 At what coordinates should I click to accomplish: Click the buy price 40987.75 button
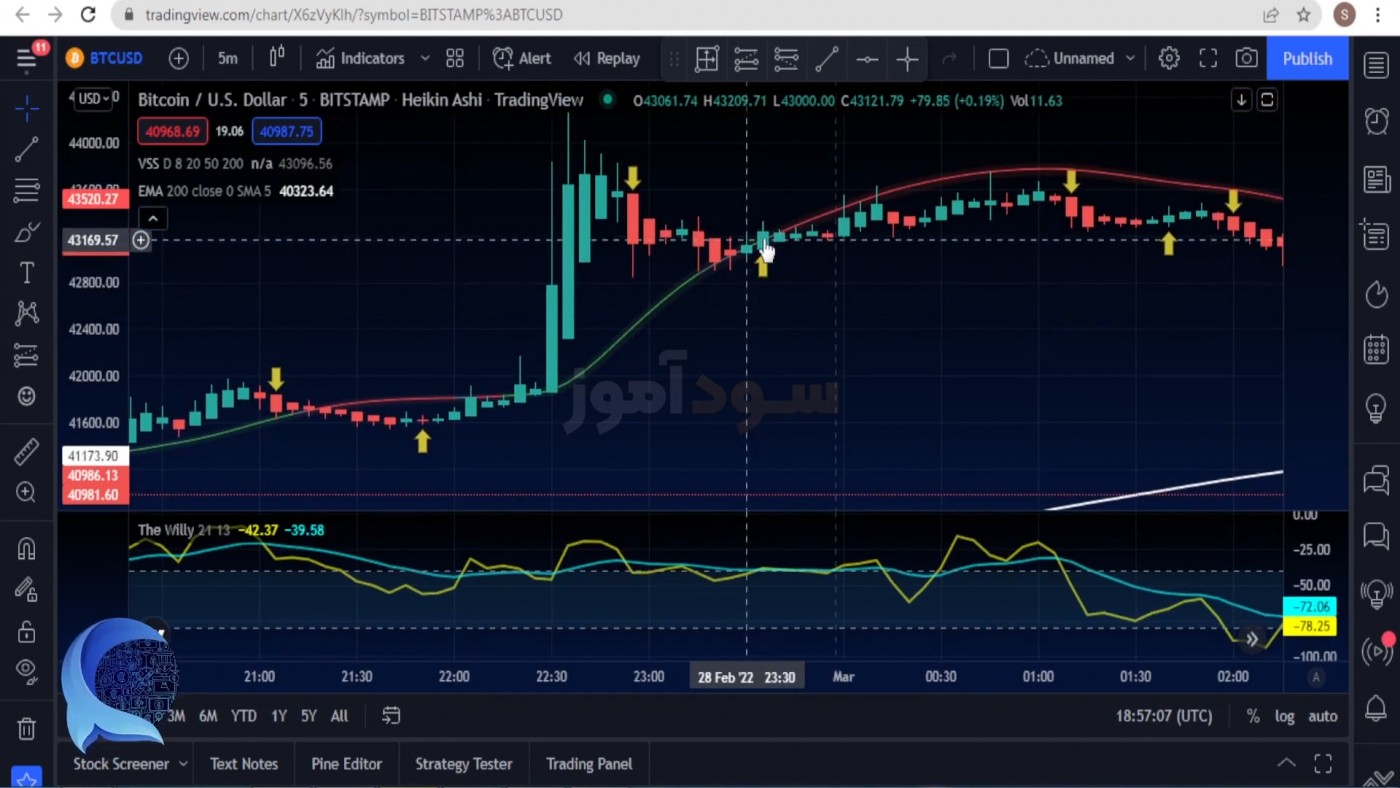coord(287,131)
